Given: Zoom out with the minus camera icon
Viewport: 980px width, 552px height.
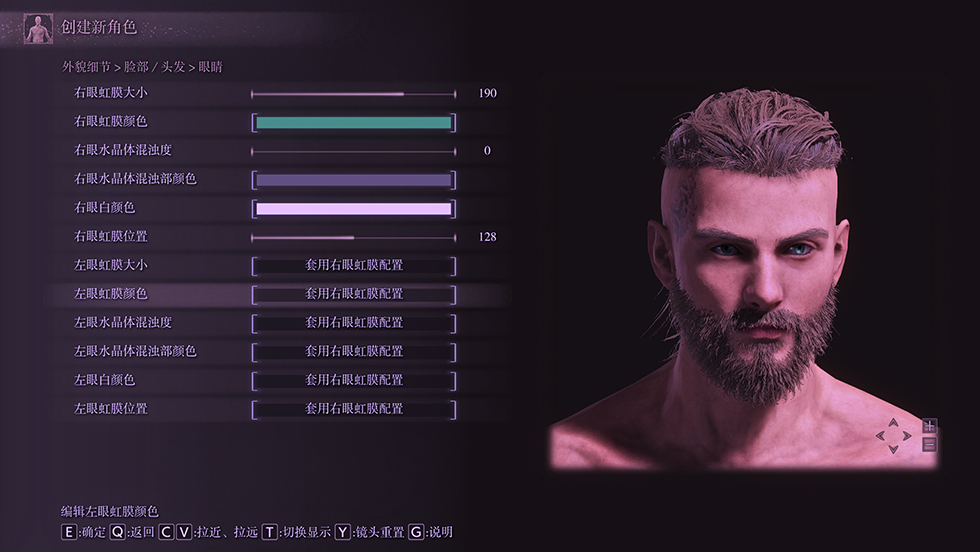Looking at the screenshot, I should coord(929,444).
